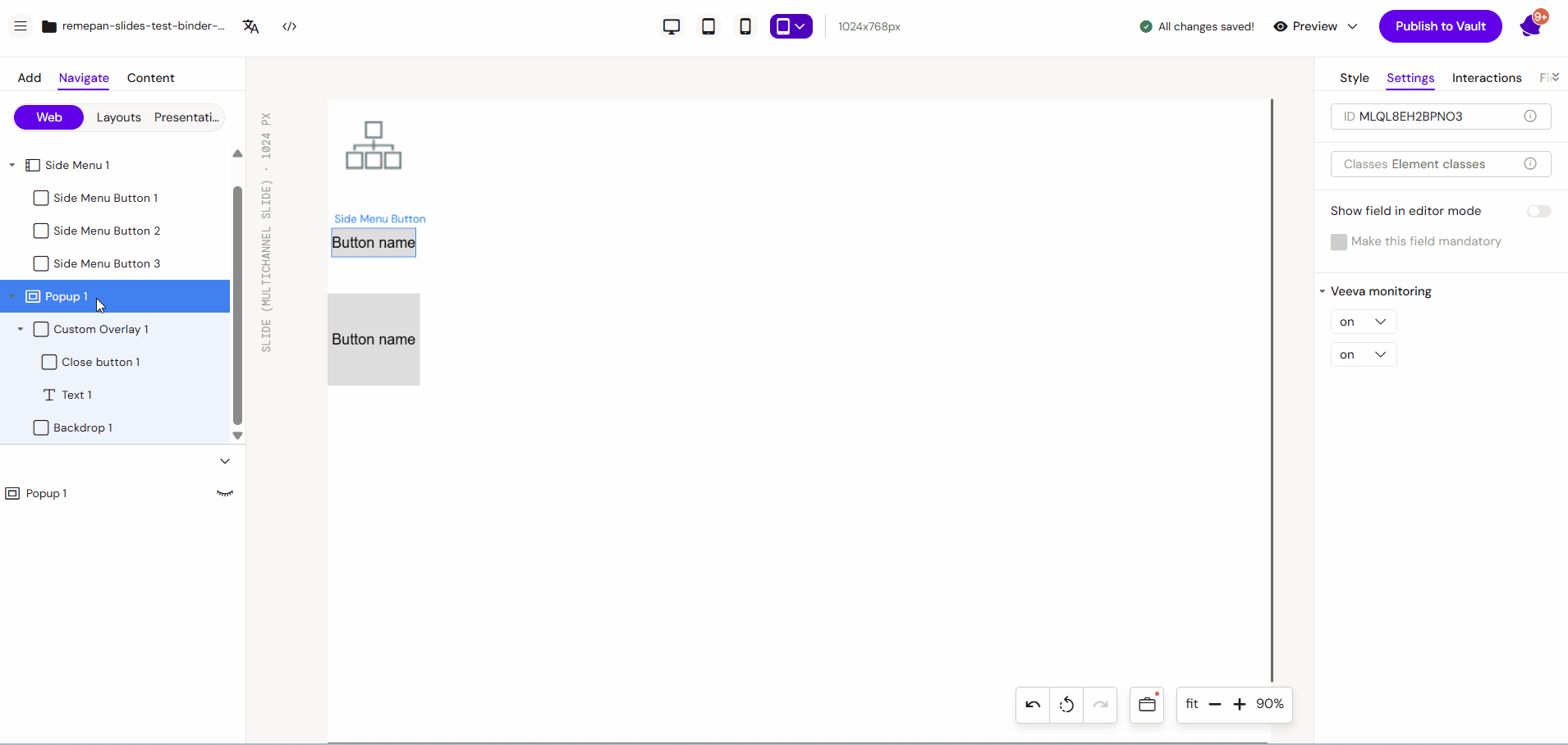1568x745 pixels.
Task: Open the translation language icon
Action: click(x=251, y=26)
